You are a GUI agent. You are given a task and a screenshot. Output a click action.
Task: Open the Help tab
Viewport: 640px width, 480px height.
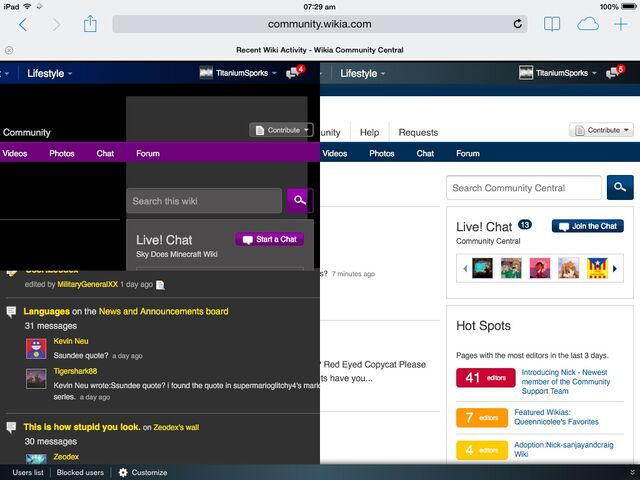[x=369, y=133]
